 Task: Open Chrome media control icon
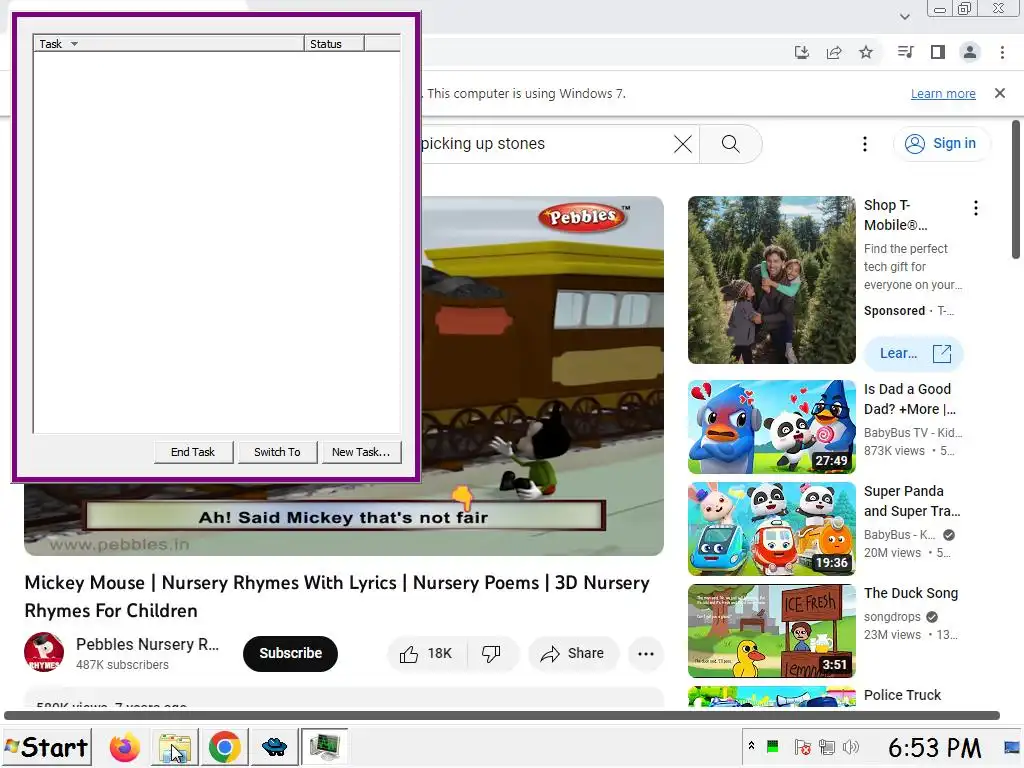[x=906, y=52]
